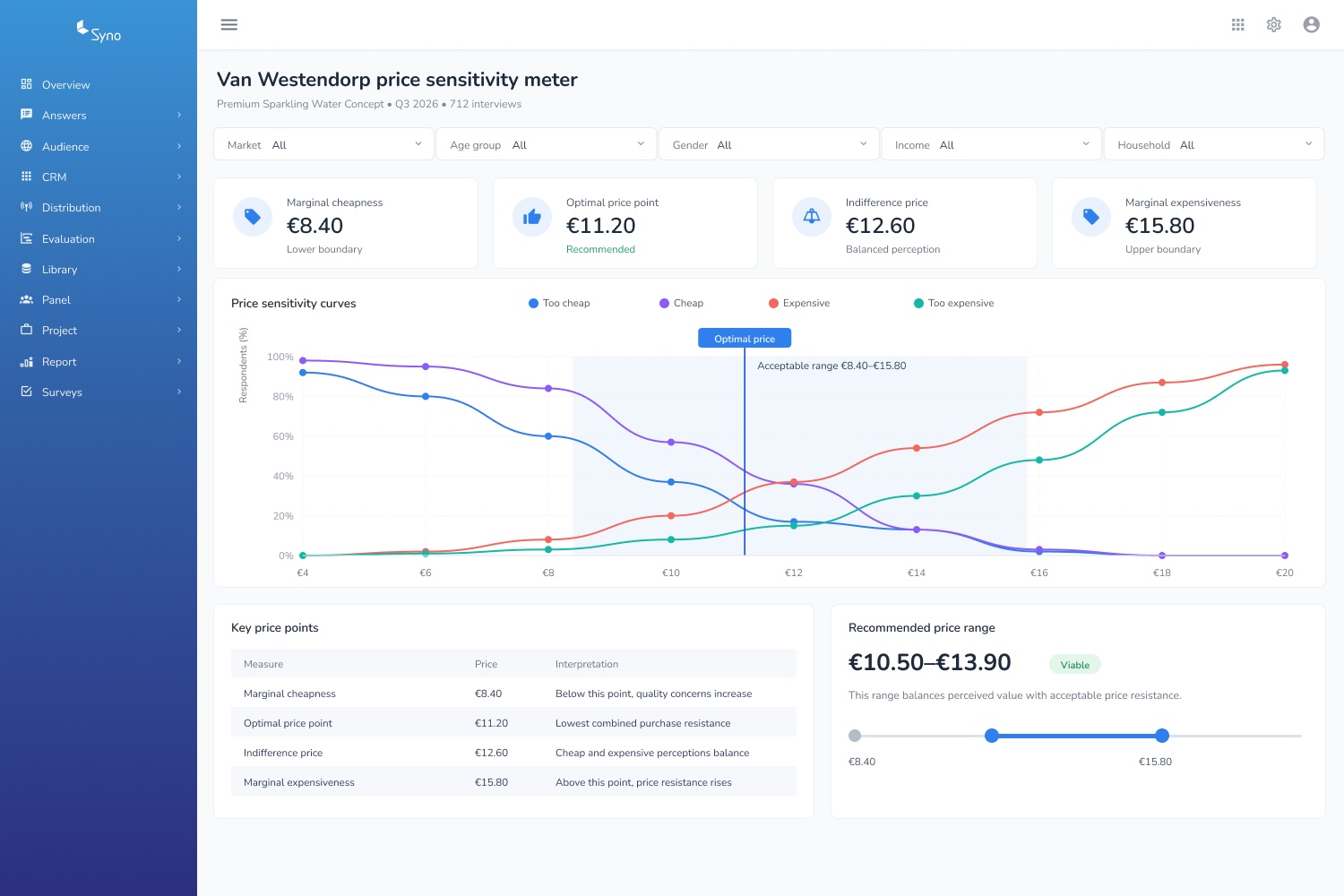Click the Marginal cheapness tag icon
The image size is (1344, 896).
pyautogui.click(x=253, y=217)
